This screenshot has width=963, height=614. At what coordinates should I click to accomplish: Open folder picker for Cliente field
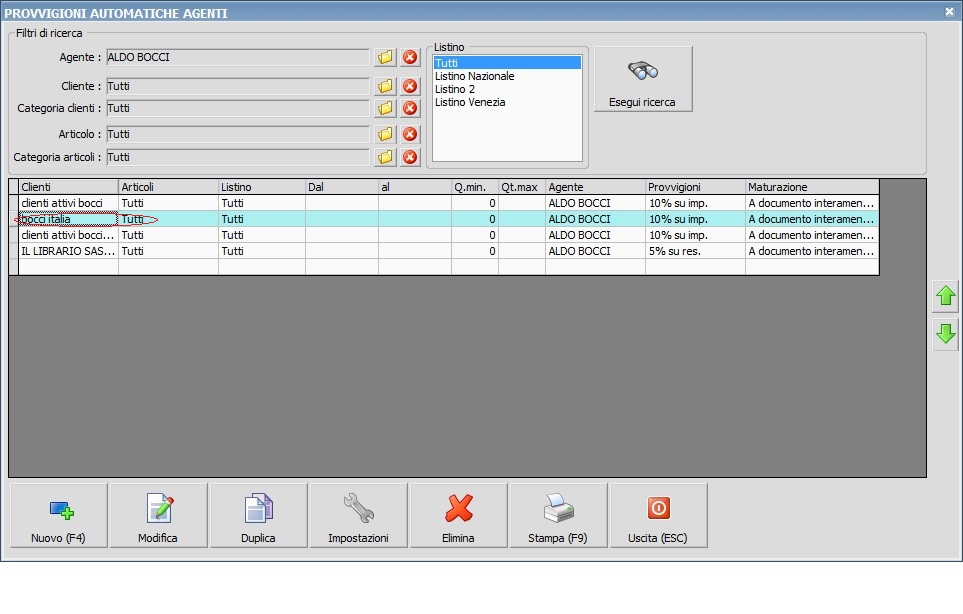pyautogui.click(x=385, y=86)
